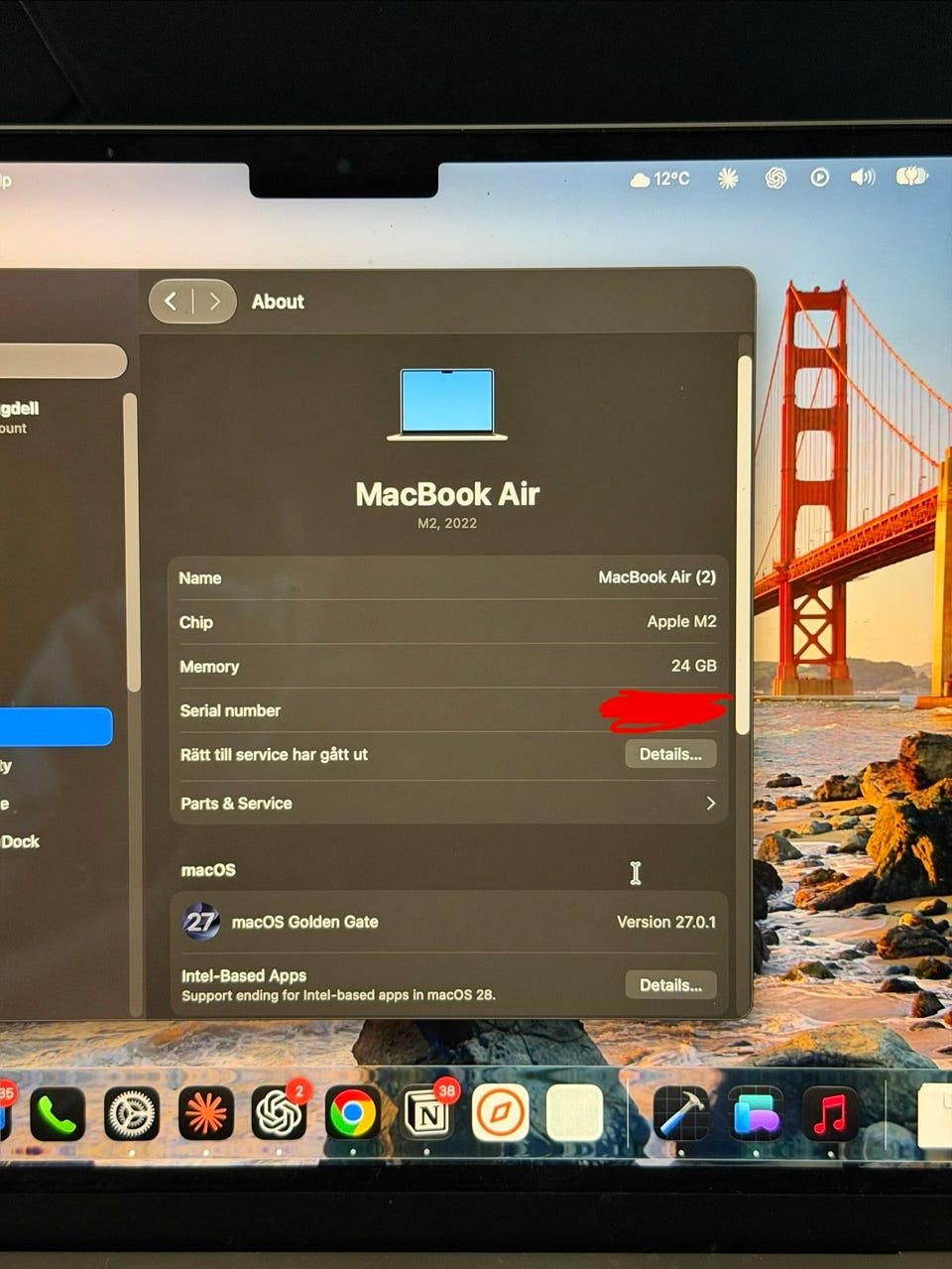Viewport: 952px width, 1269px height.
Task: Launch Google Chrome from the Dock
Action: pos(352,1114)
